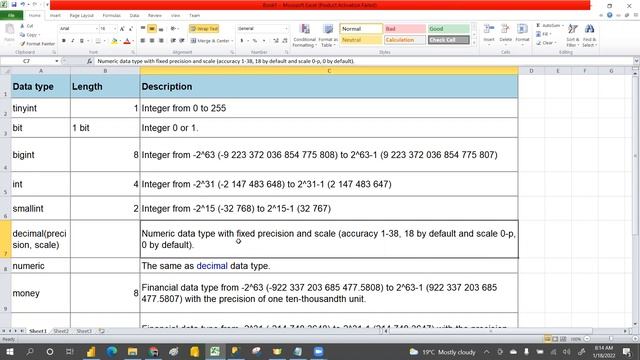Apply the Bad cell style

(405, 29)
